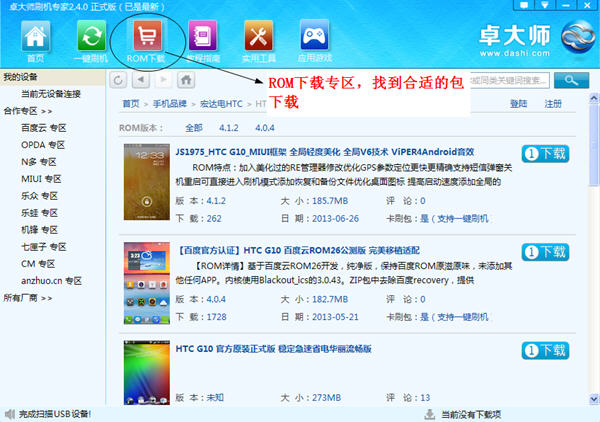600x422 pixels.
Task: Click the 卓大师 cloud logo
Action: [578, 37]
